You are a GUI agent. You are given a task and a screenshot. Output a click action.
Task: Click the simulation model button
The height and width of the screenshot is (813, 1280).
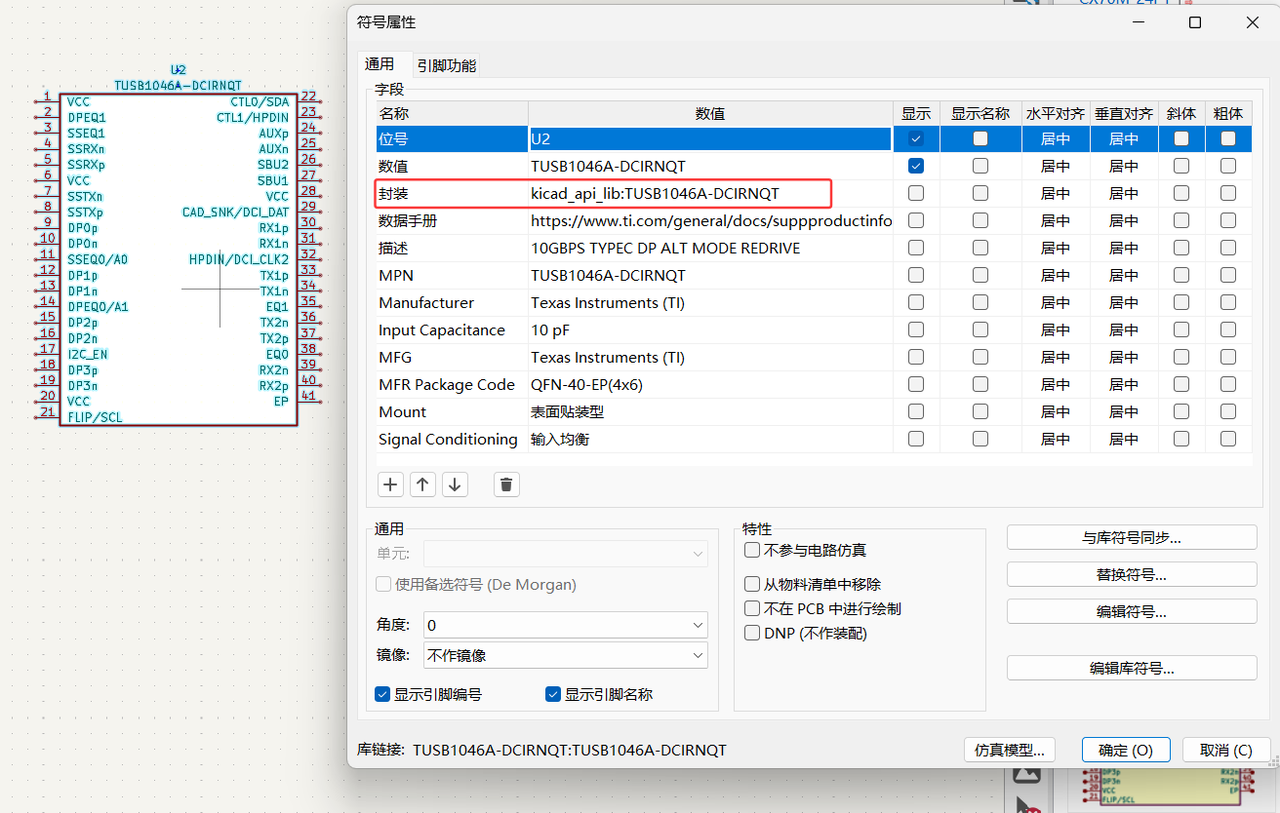tap(1010, 750)
